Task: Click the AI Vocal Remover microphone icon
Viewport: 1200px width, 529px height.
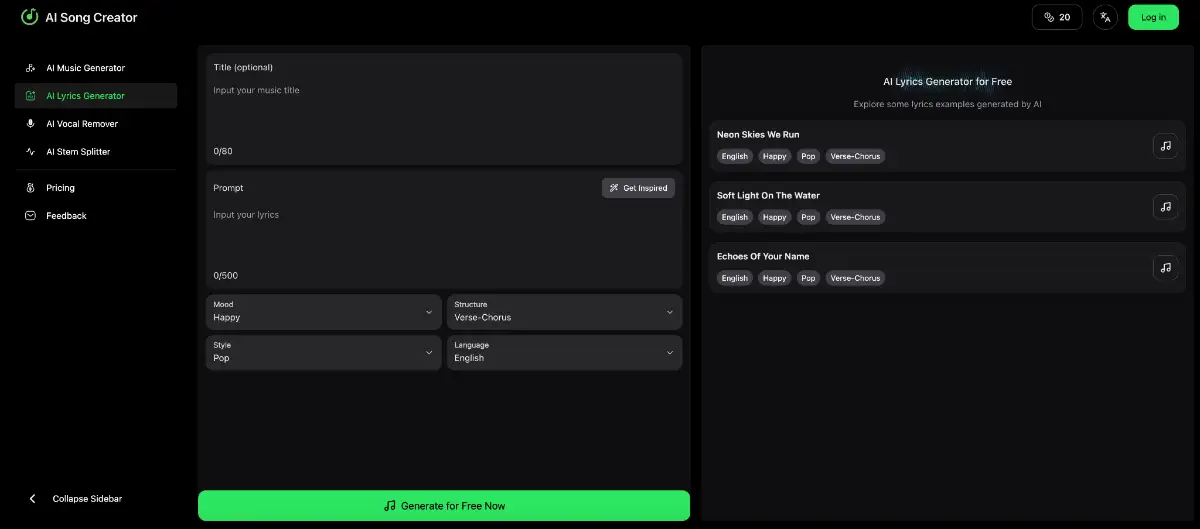Action: 31,124
